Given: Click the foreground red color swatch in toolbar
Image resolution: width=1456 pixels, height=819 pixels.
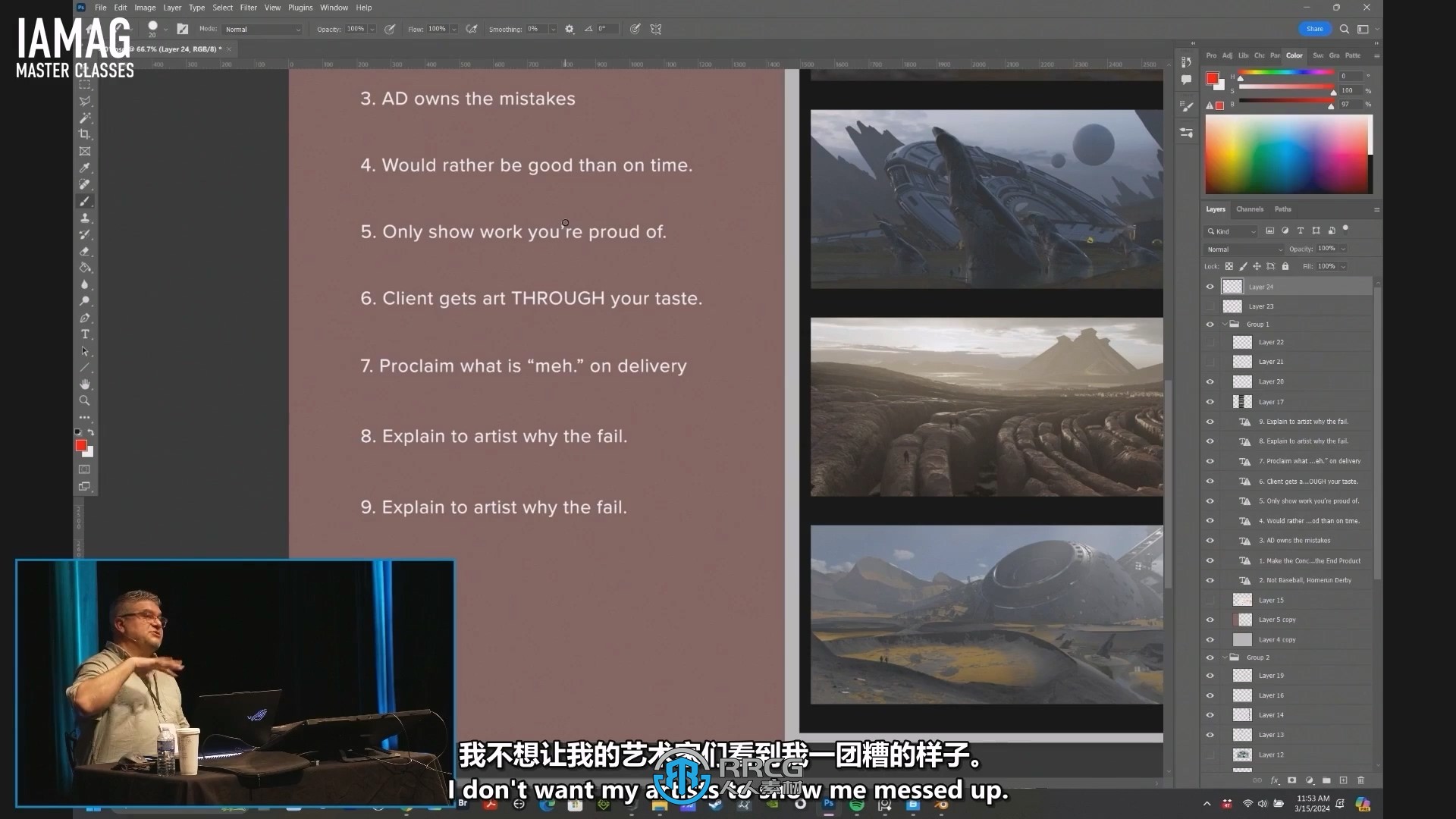Looking at the screenshot, I should click(x=81, y=445).
